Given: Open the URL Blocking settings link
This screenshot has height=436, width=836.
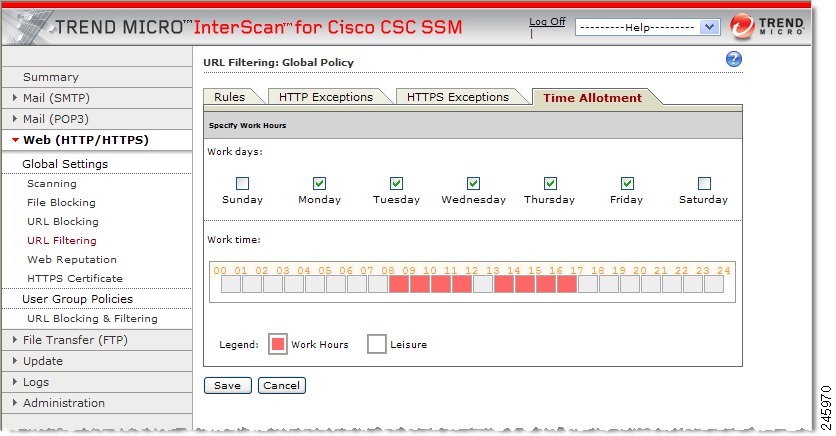Looking at the screenshot, I should coord(63,221).
